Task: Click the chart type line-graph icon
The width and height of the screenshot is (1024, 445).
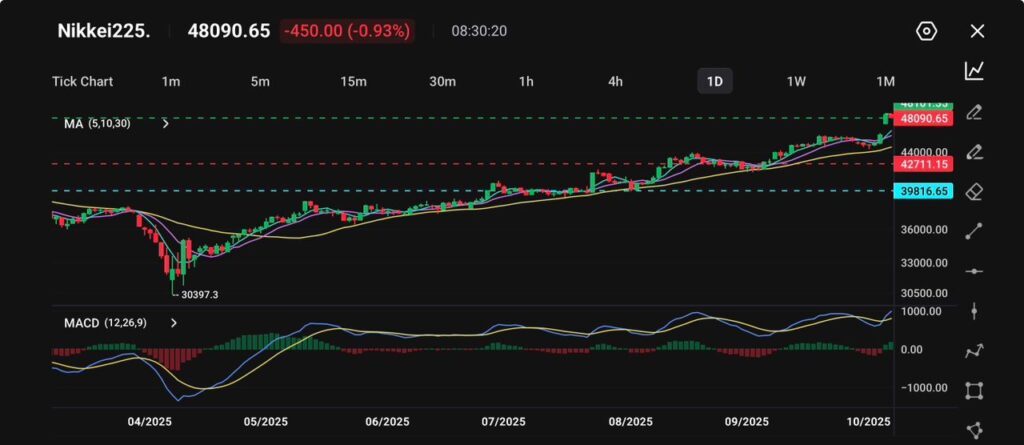Action: coord(974,71)
